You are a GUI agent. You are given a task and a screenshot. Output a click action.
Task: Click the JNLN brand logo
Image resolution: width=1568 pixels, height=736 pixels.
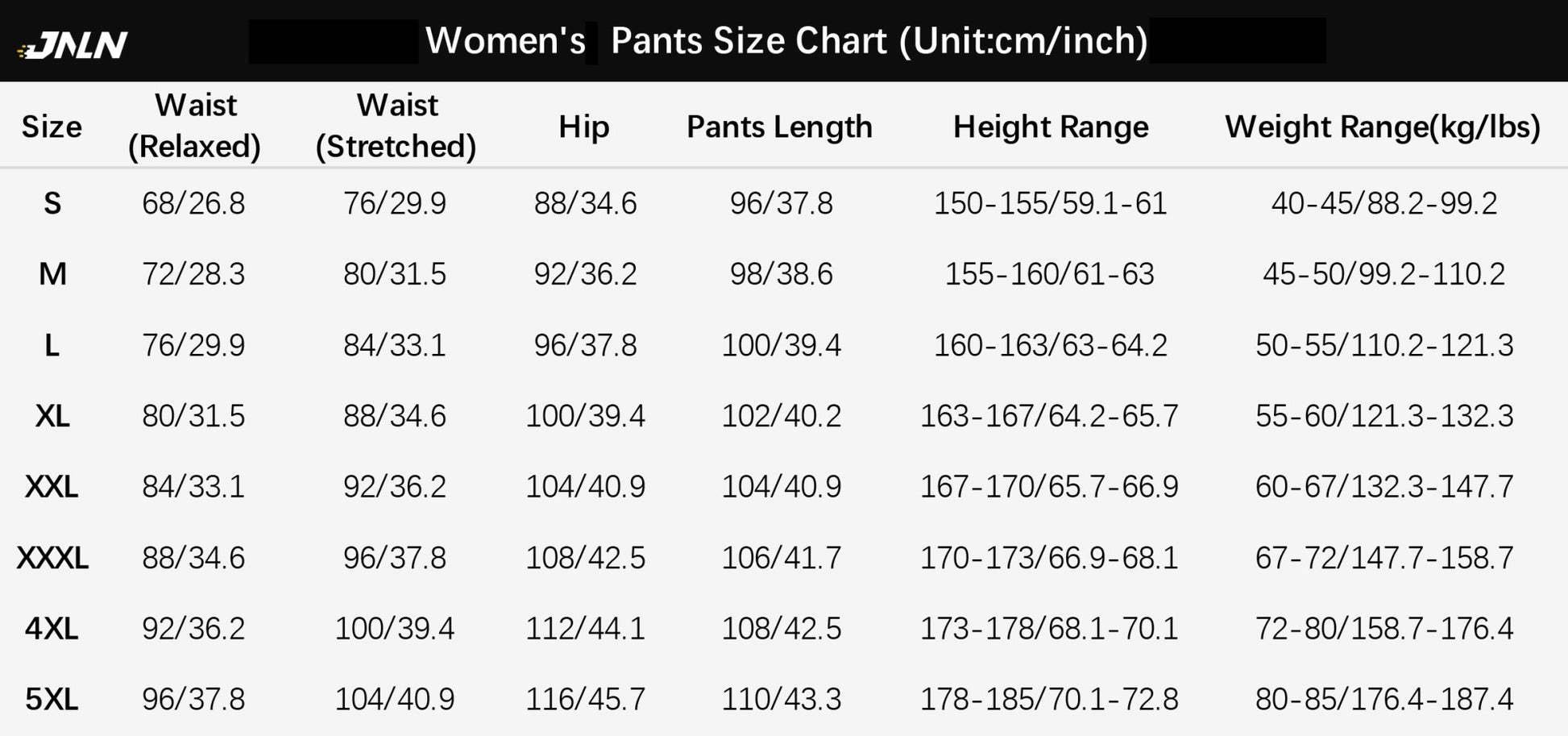click(73, 45)
